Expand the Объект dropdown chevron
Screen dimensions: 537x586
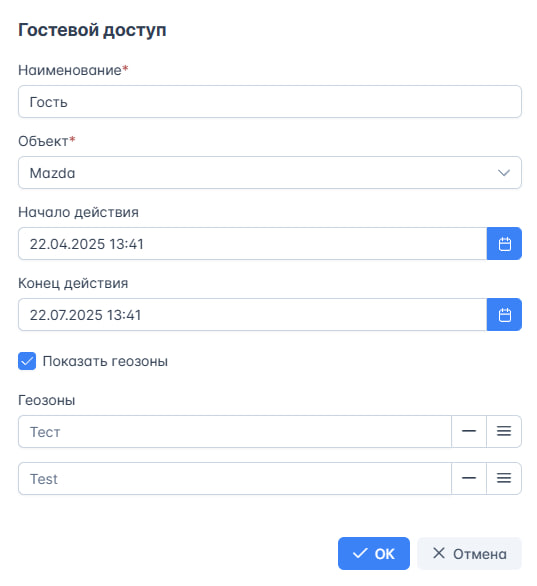[504, 173]
